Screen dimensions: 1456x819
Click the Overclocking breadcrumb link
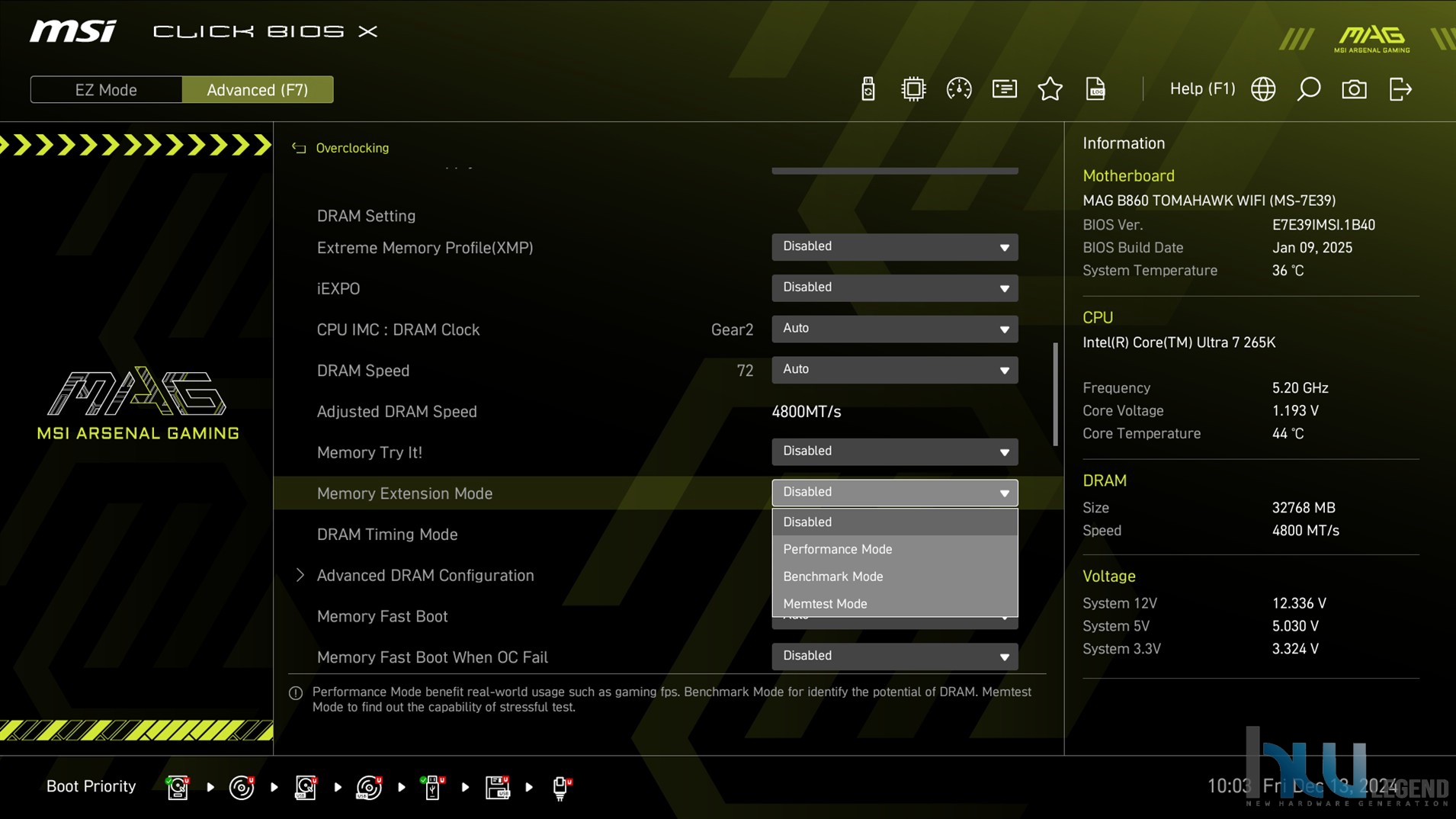(352, 148)
